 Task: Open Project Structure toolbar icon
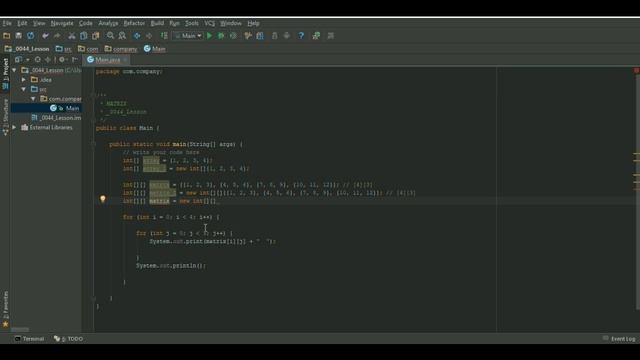(x=260, y=36)
